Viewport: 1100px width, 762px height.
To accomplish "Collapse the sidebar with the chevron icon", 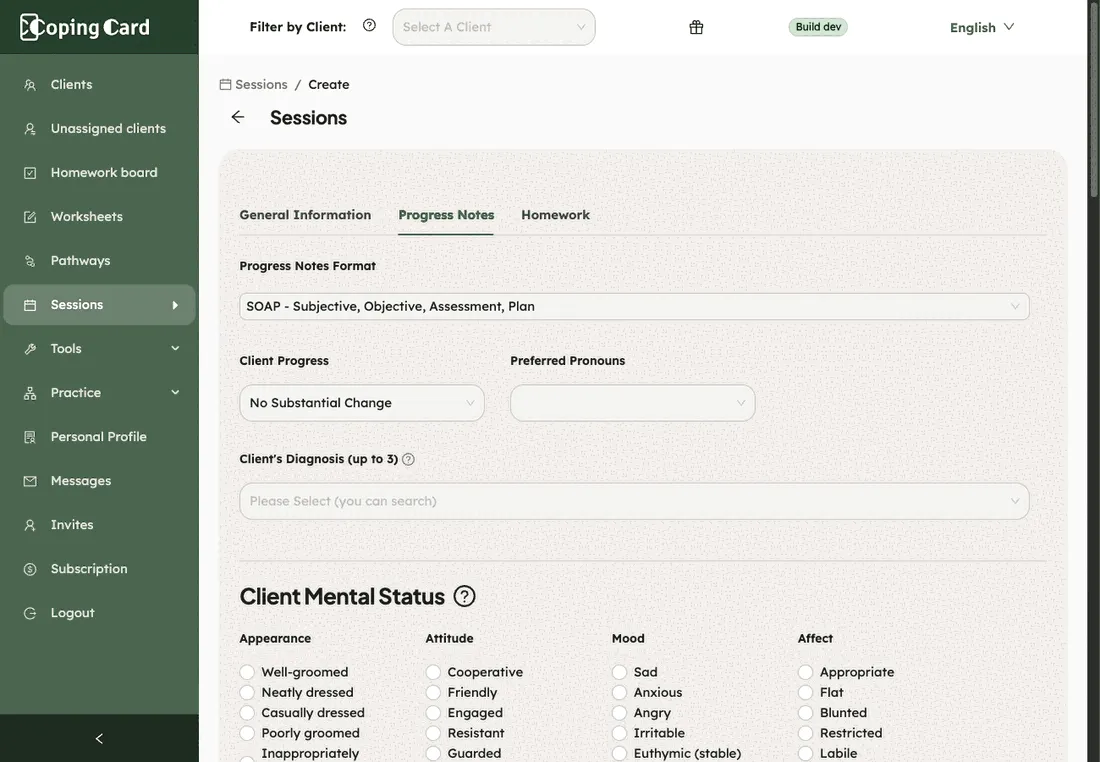I will [99, 738].
